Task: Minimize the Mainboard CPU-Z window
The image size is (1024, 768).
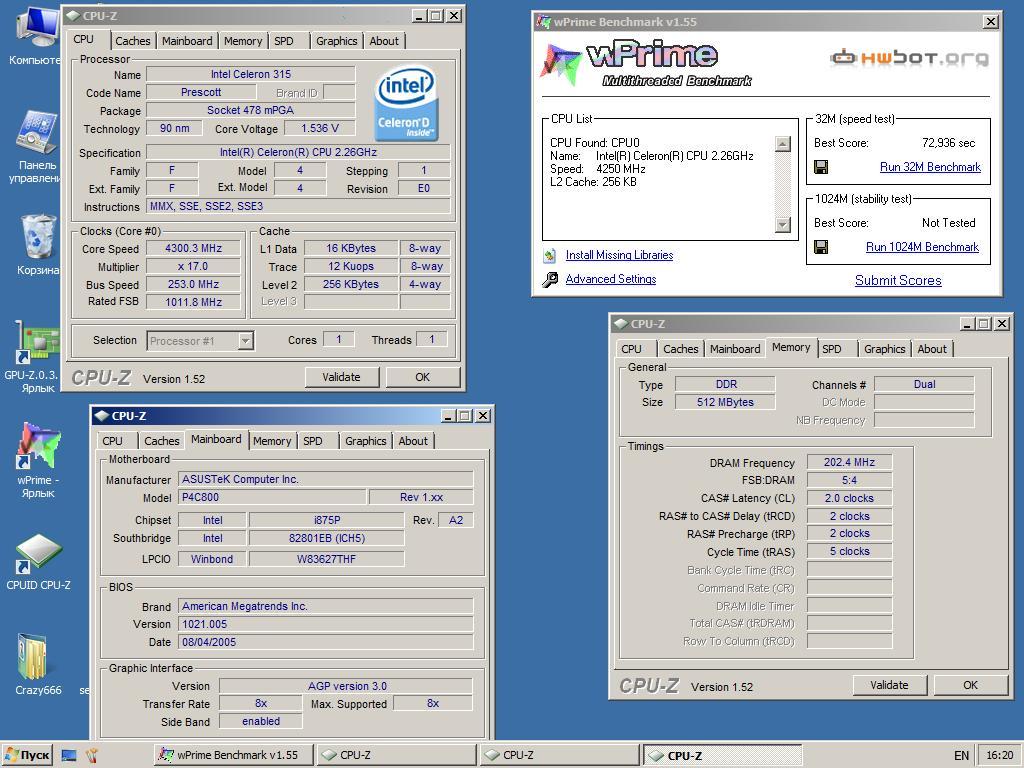Action: click(448, 416)
